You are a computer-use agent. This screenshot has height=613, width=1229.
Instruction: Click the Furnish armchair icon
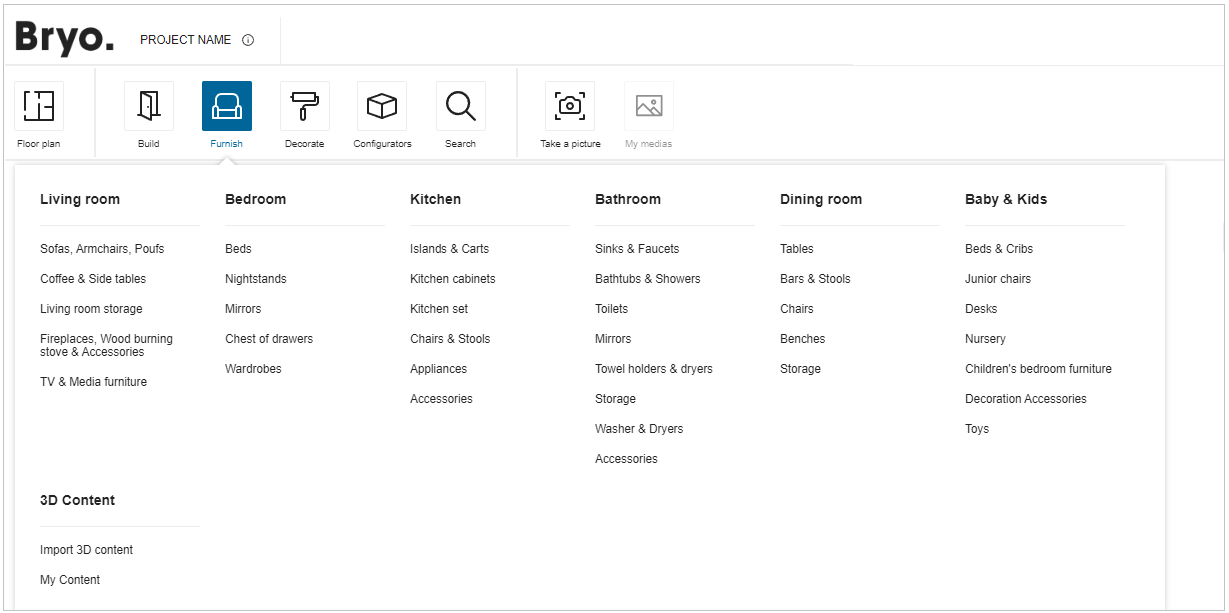(227, 106)
